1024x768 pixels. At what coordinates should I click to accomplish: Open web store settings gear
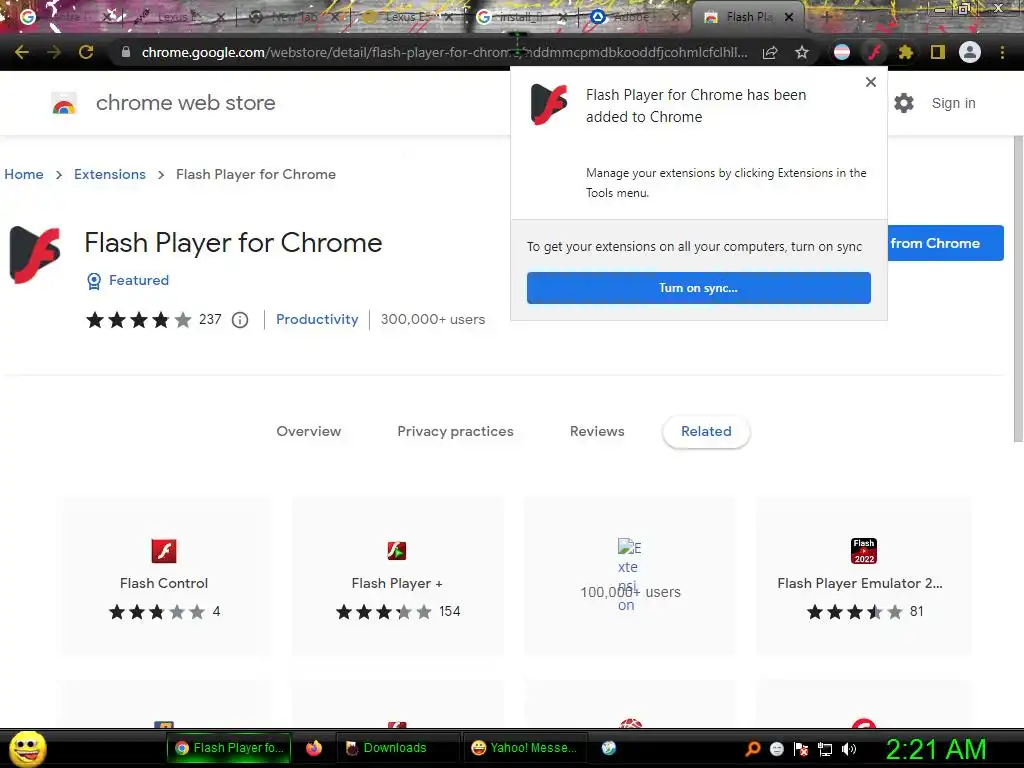pyautogui.click(x=904, y=103)
